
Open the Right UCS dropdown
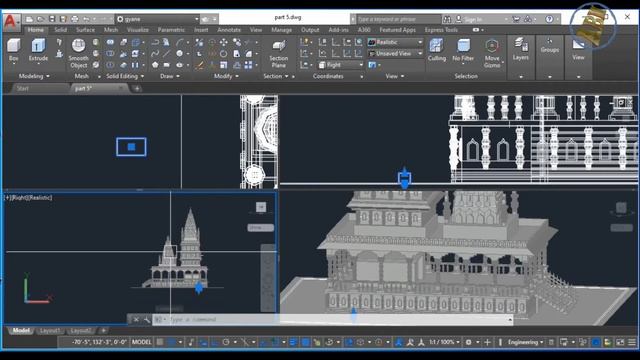pyautogui.click(x=340, y=65)
